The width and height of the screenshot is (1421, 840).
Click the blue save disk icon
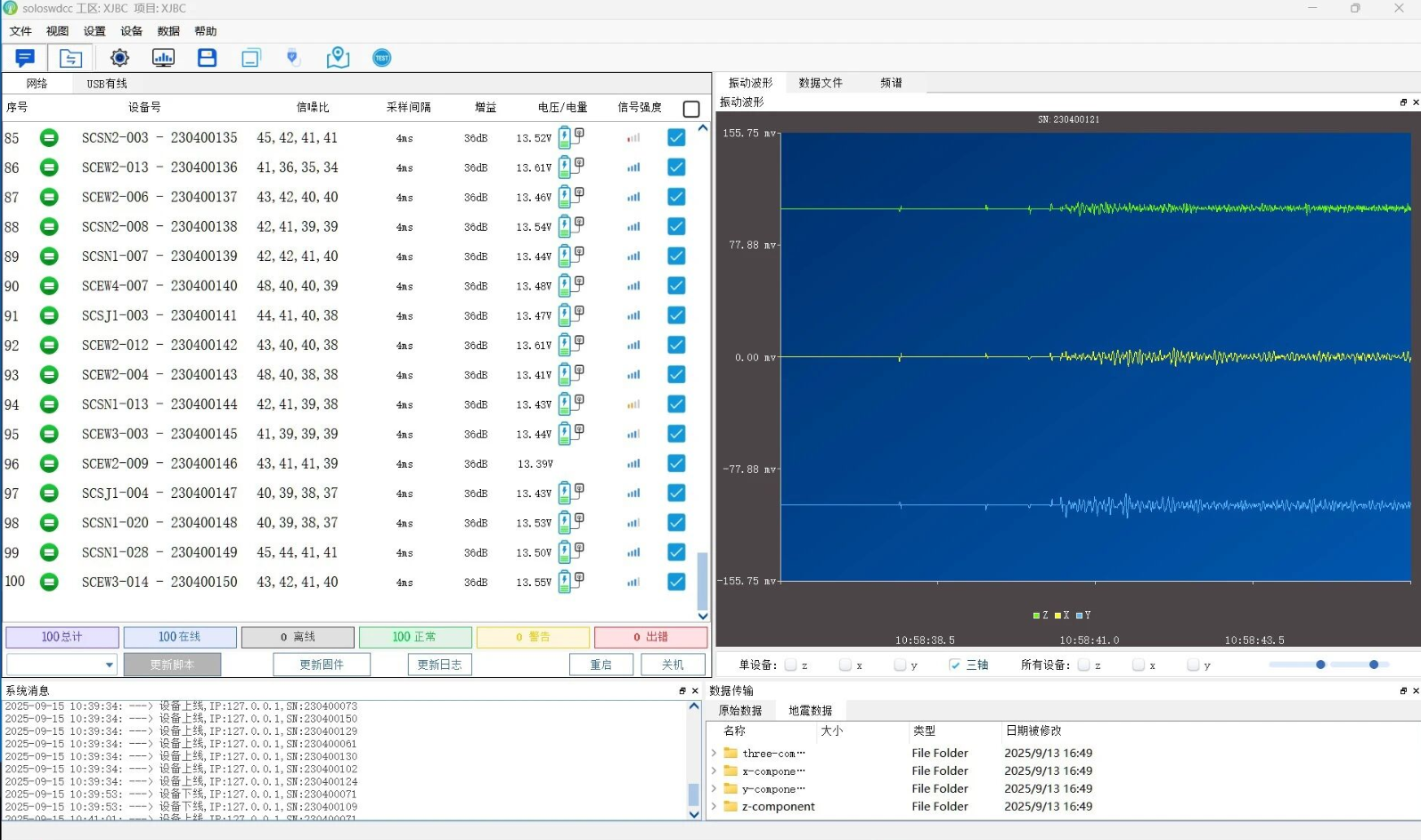tap(207, 58)
